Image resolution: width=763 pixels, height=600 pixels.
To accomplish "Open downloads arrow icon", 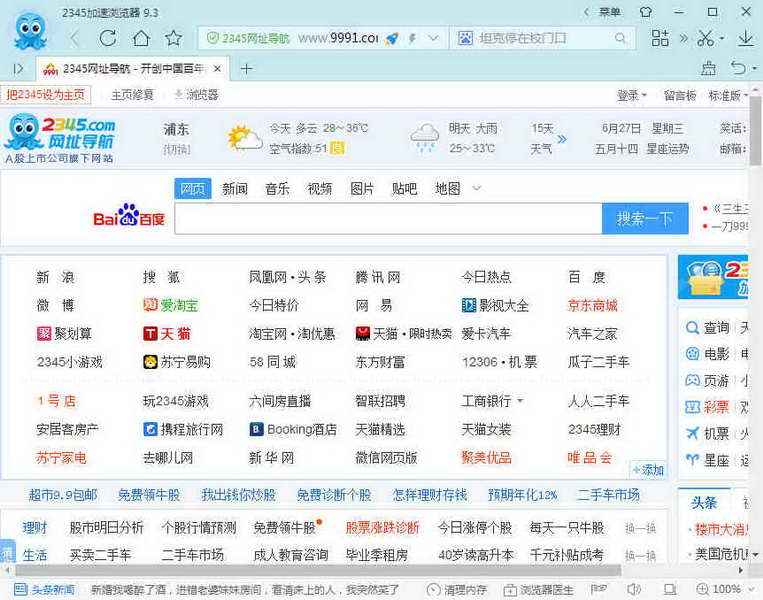I will pos(745,38).
